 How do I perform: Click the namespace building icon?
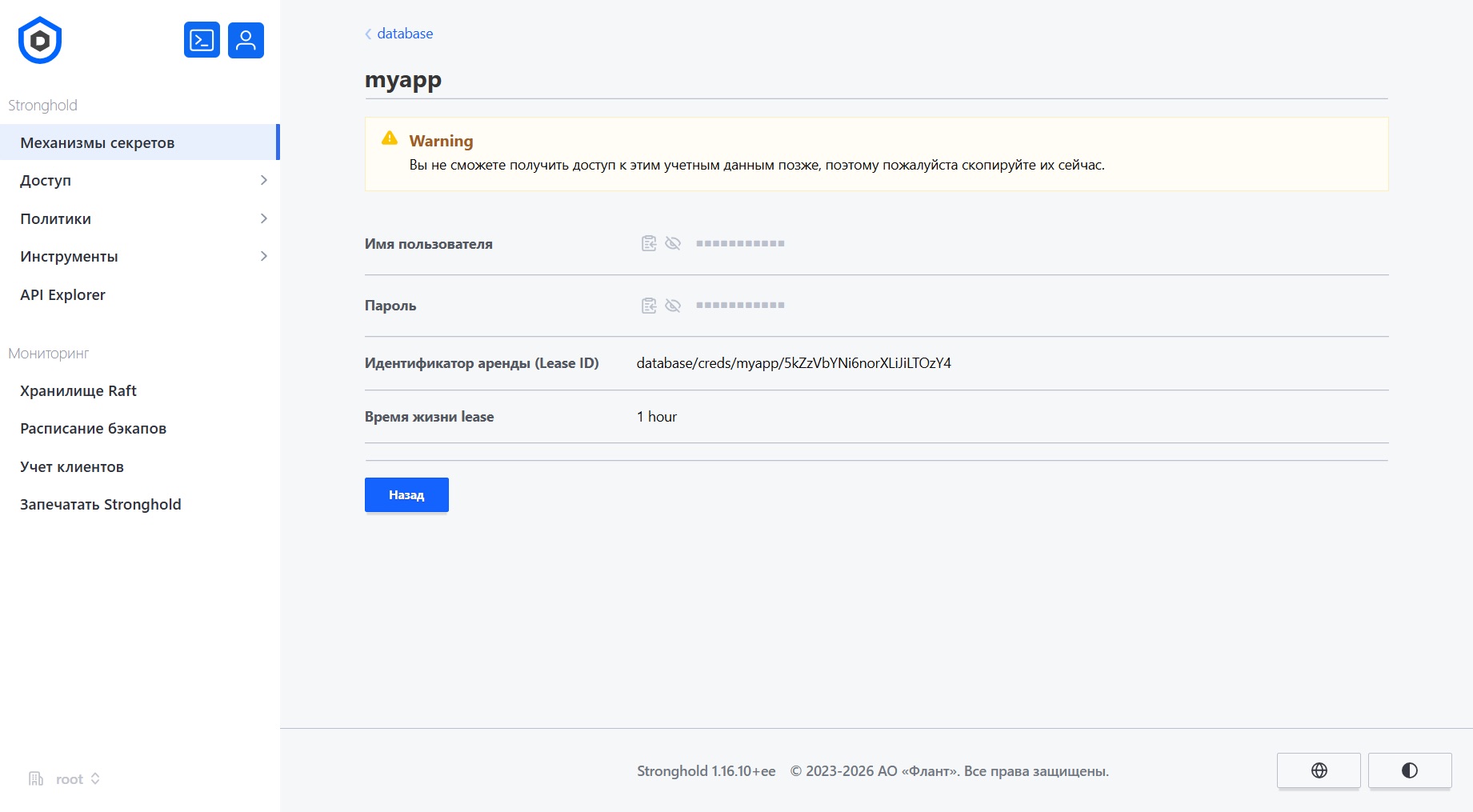click(36, 779)
